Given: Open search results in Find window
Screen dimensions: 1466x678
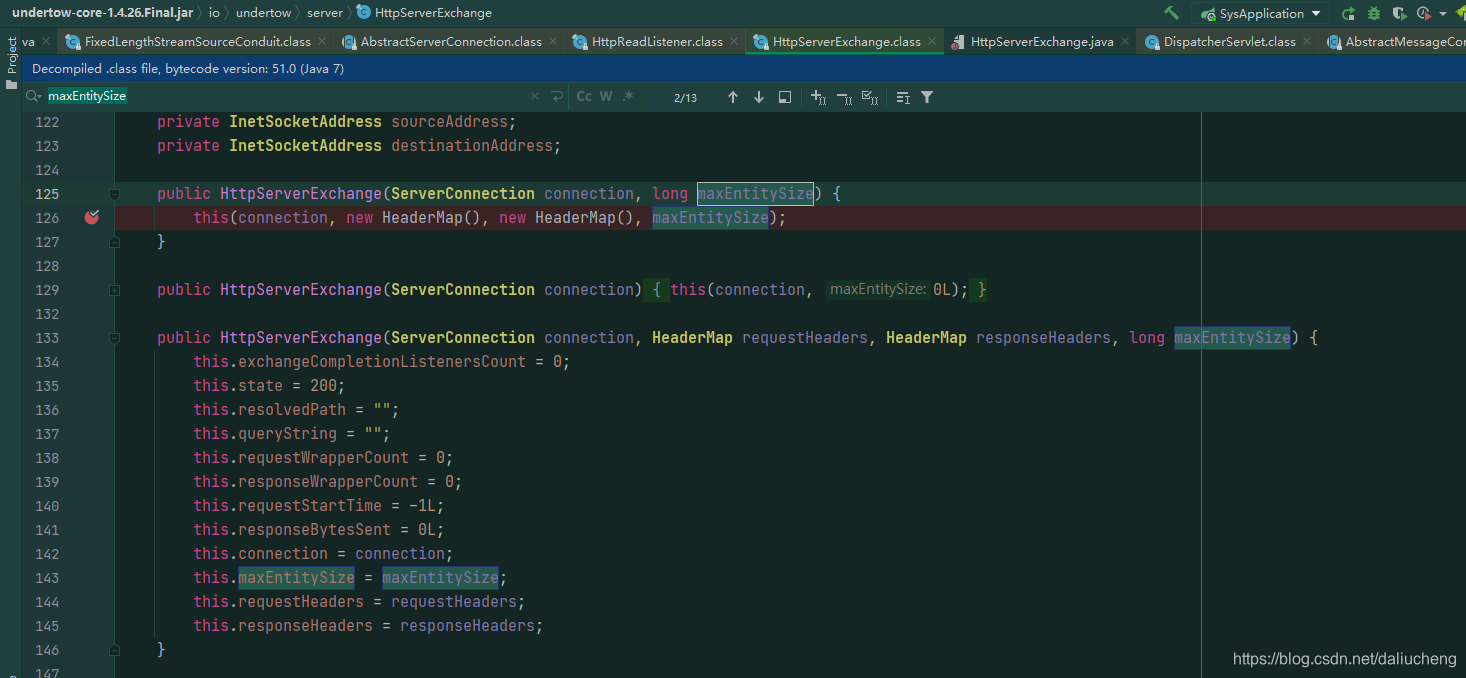Looking at the screenshot, I should coord(903,97).
